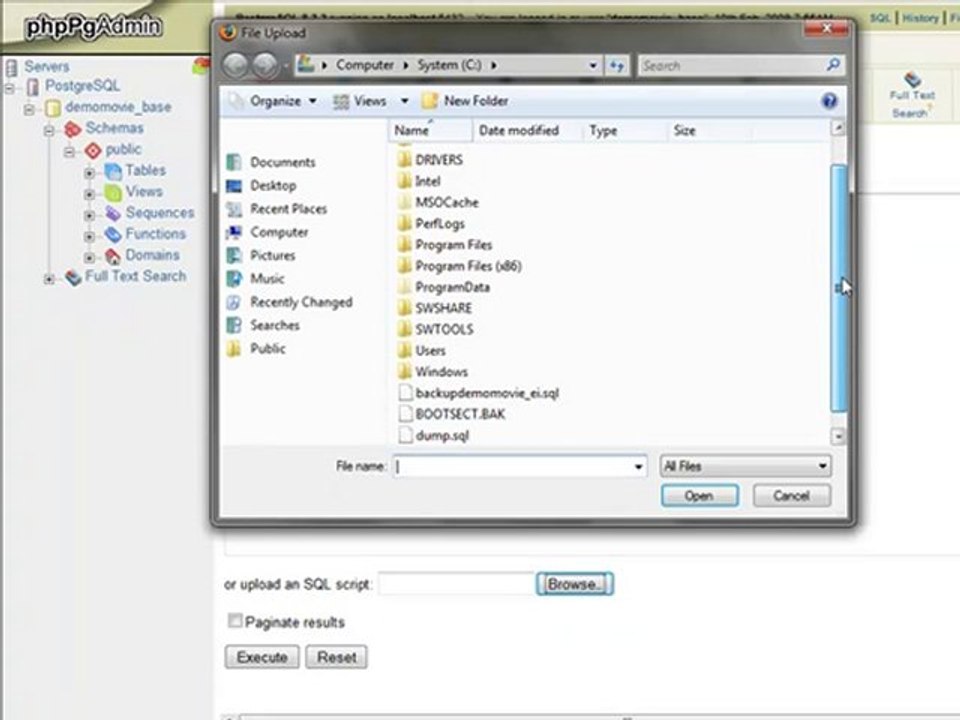Select the Music icon in sidebar
960x720 pixels.
click(x=234, y=279)
